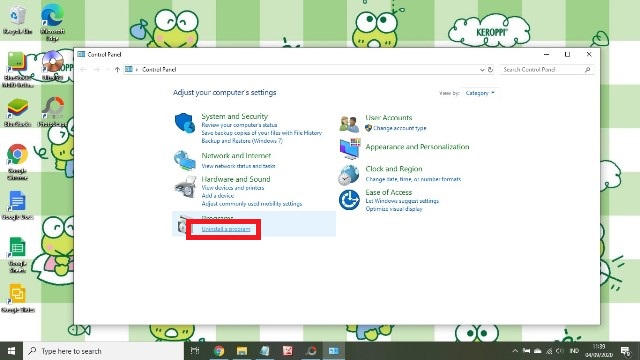Click the Forward arrow in Control Panel
Image resolution: width=640 pixels, height=360 pixels.
pos(97,70)
